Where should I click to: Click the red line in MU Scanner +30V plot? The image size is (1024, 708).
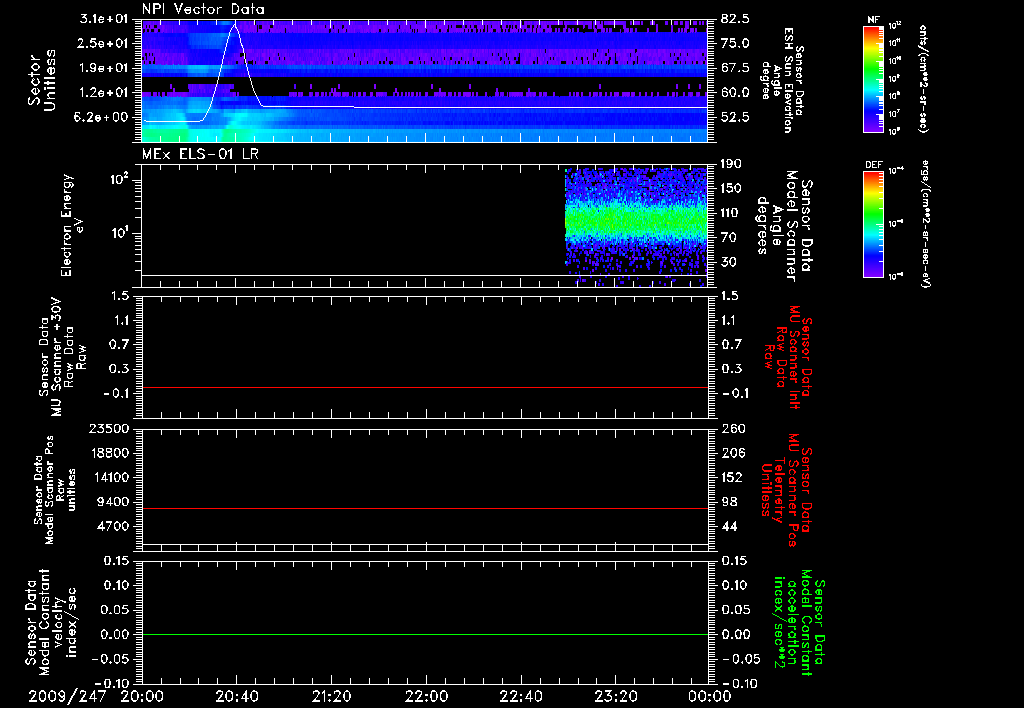pyautogui.click(x=425, y=387)
